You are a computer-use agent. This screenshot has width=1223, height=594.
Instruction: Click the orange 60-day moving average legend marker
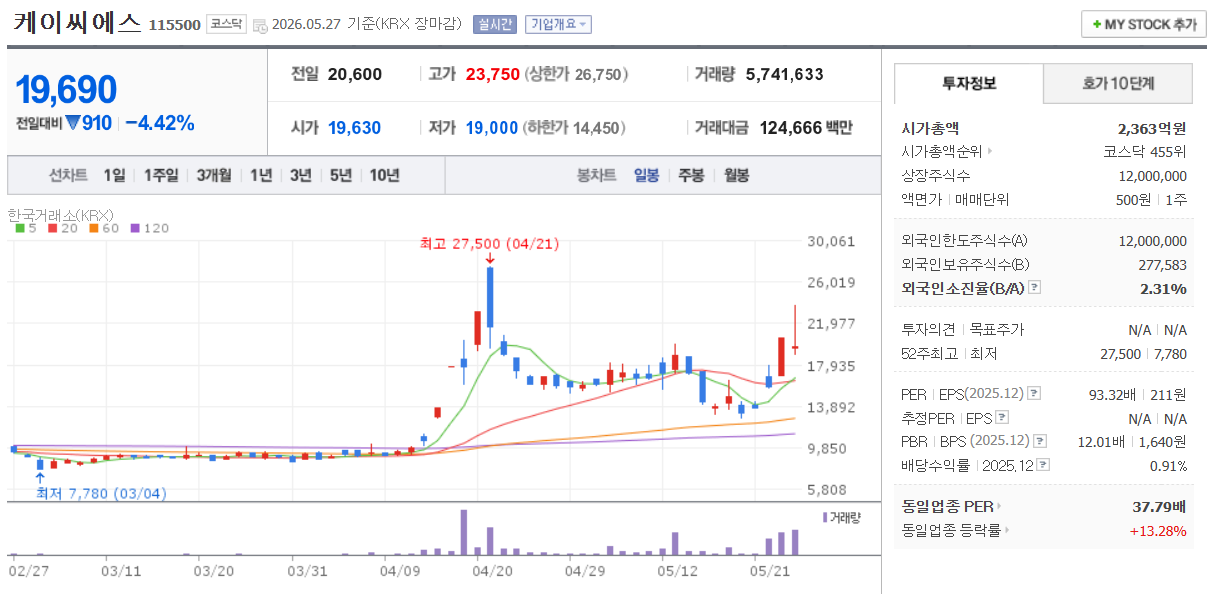(x=92, y=228)
